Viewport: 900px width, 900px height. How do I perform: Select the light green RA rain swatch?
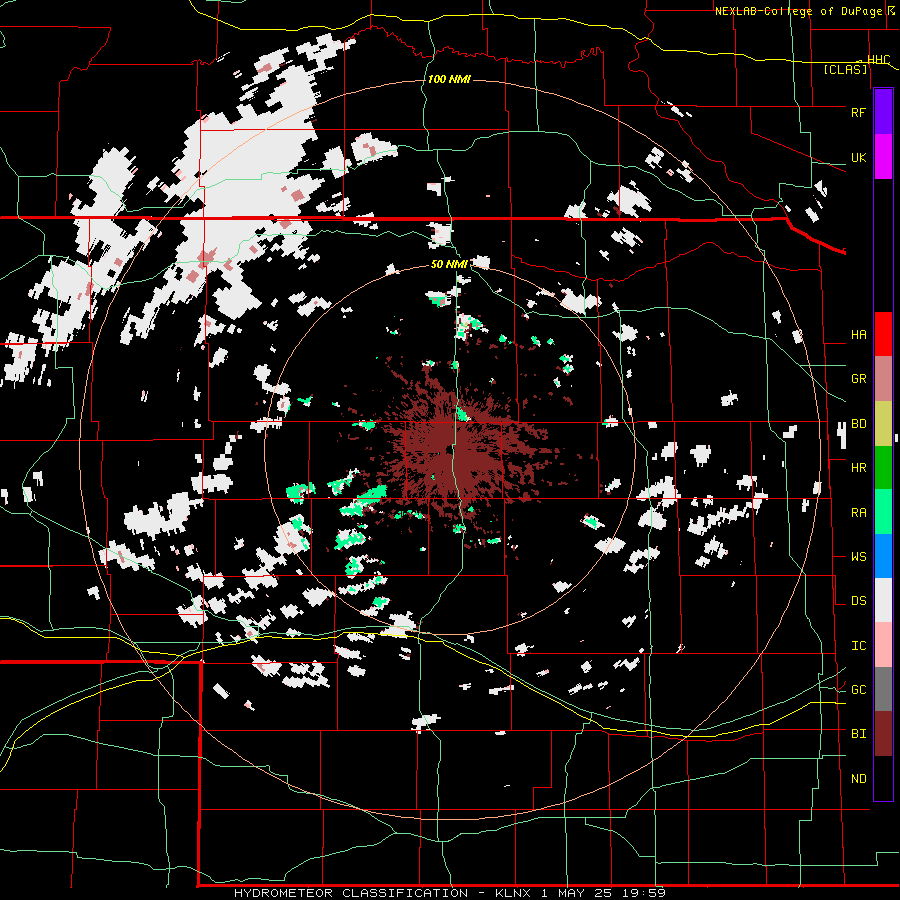tap(883, 512)
